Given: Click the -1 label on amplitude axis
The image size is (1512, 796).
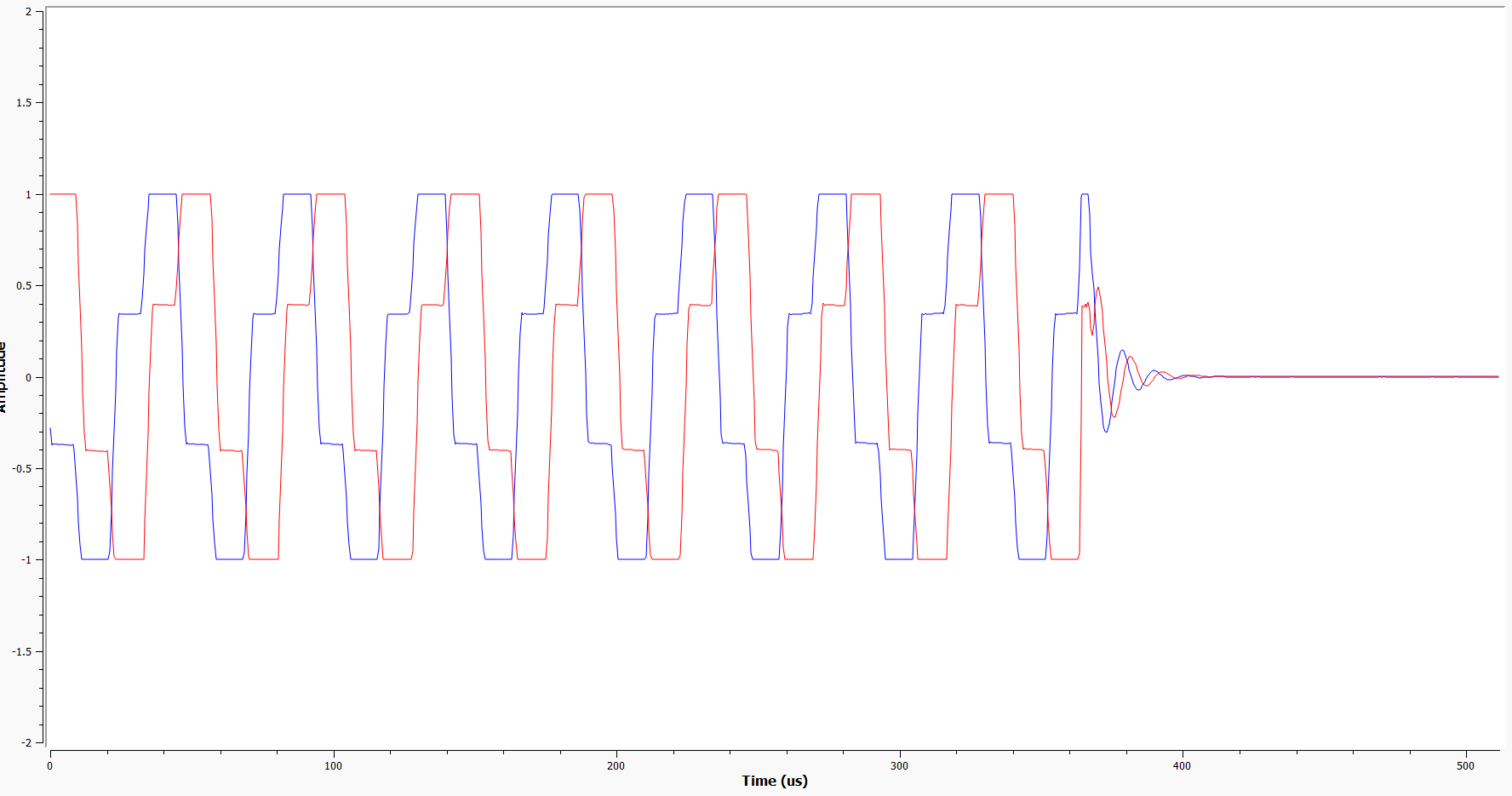Looking at the screenshot, I should pos(26,560).
